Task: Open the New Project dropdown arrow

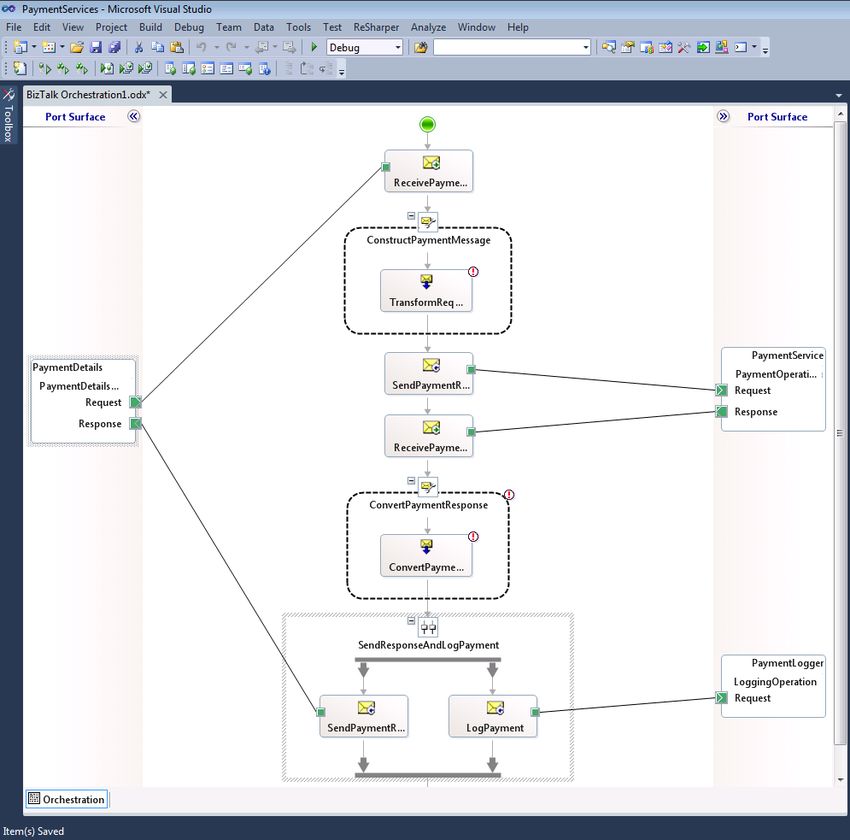Action: [x=34, y=47]
